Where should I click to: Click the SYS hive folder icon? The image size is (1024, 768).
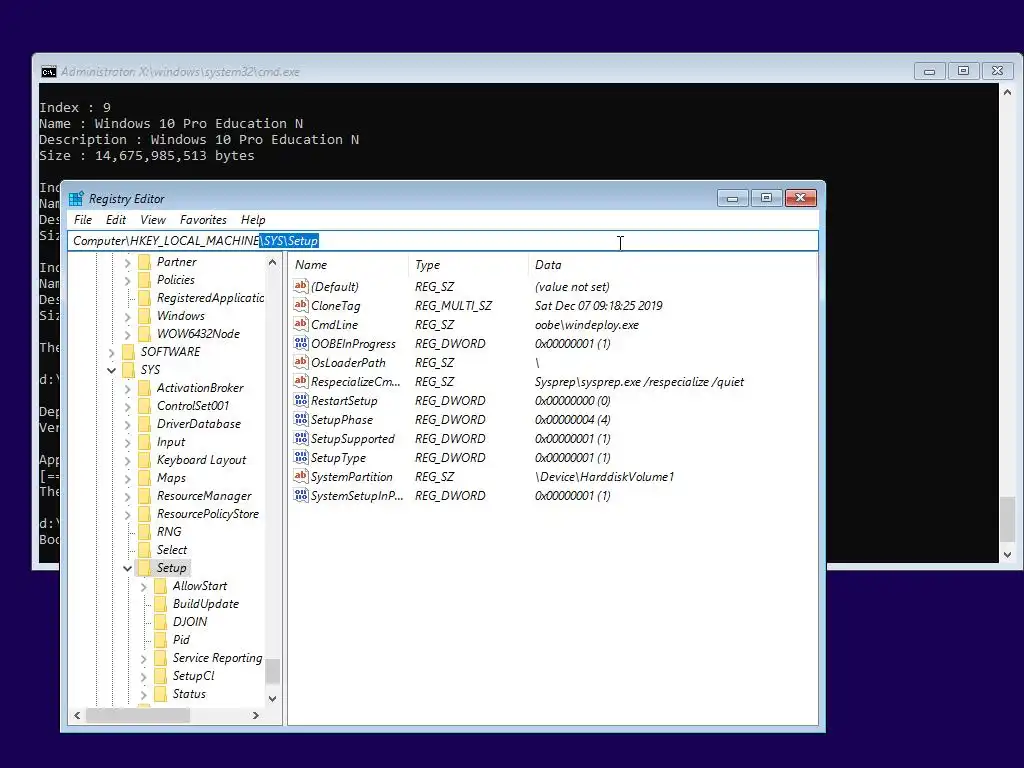129,370
